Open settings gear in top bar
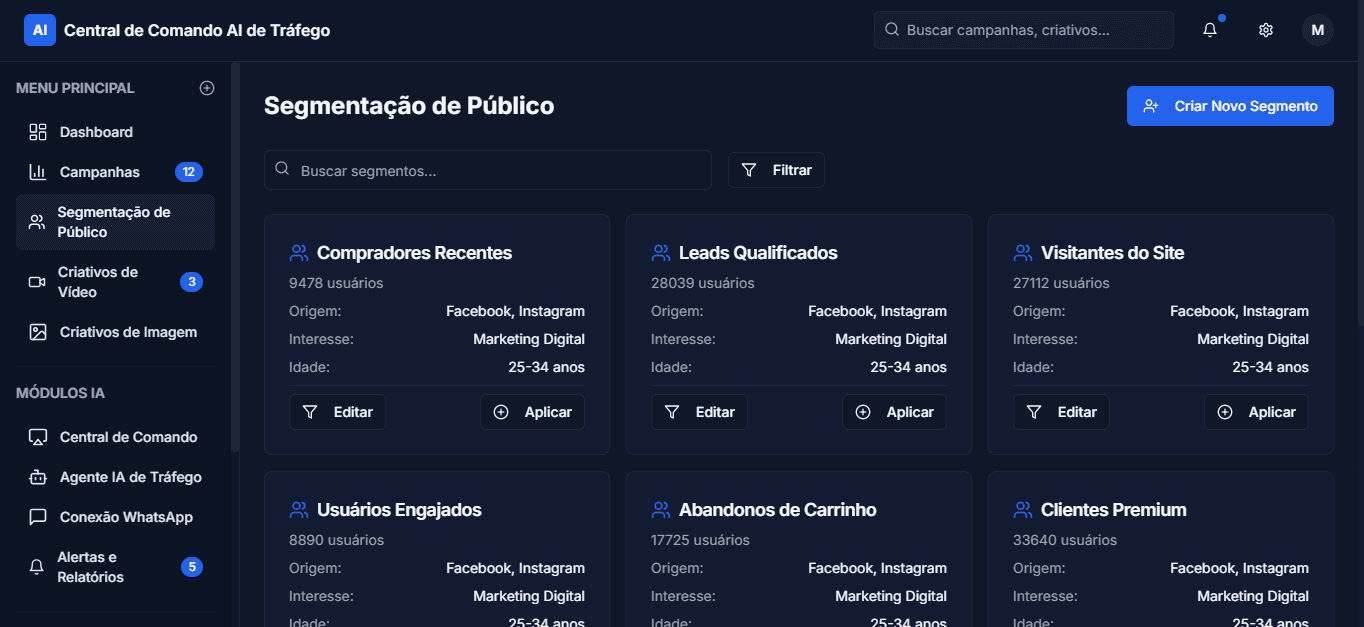1364x627 pixels. coord(1266,30)
